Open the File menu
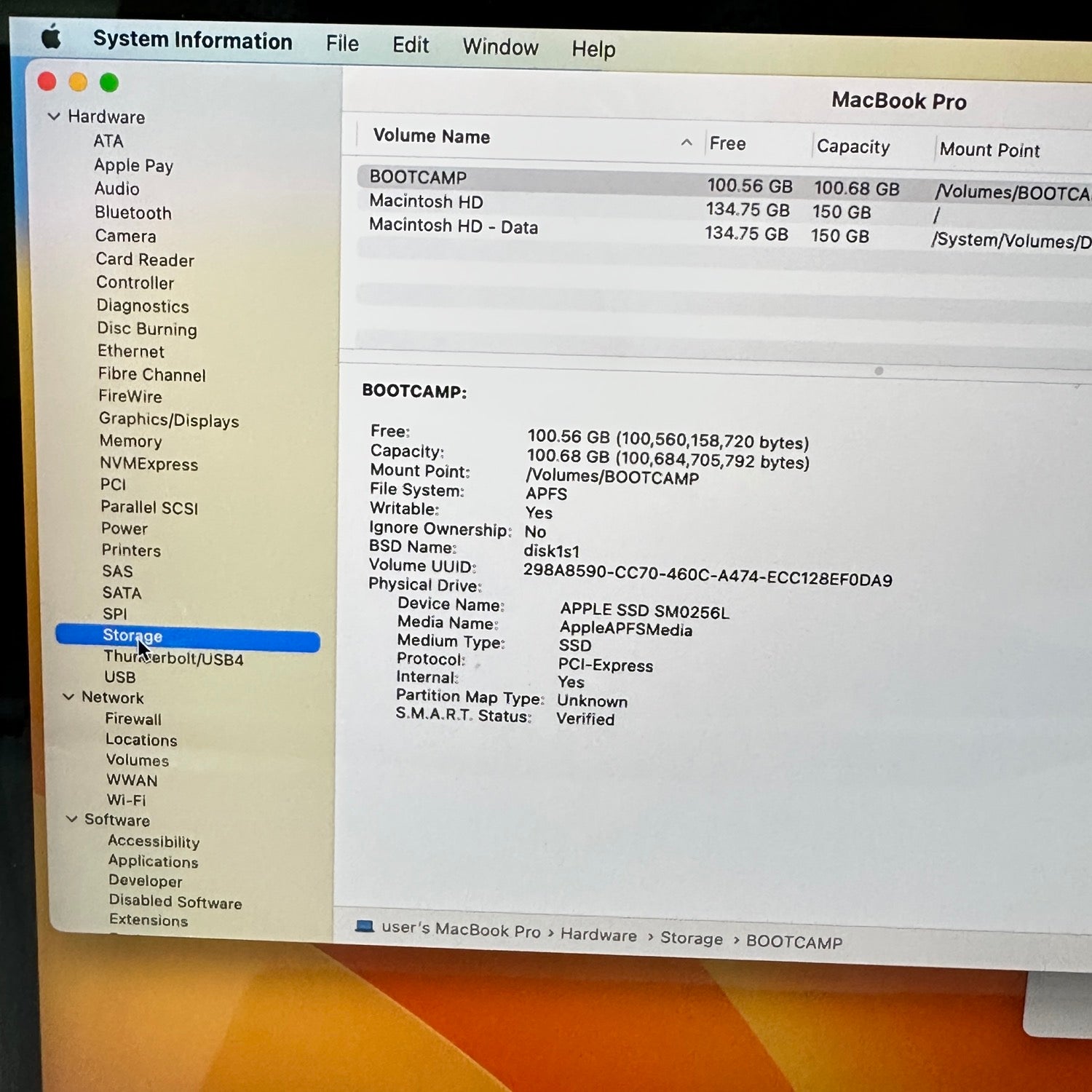The height and width of the screenshot is (1092, 1092). click(x=342, y=44)
